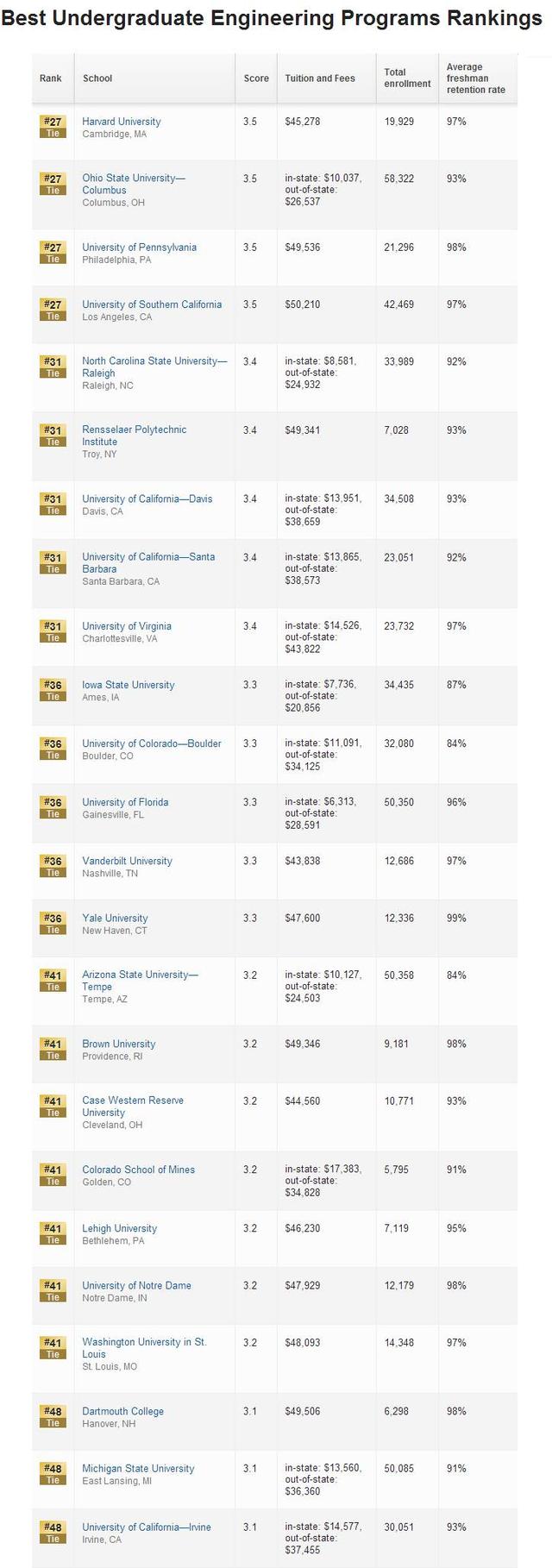552x1568 pixels.
Task: Sort by the Tuition and Fees header
Action: [x=320, y=78]
